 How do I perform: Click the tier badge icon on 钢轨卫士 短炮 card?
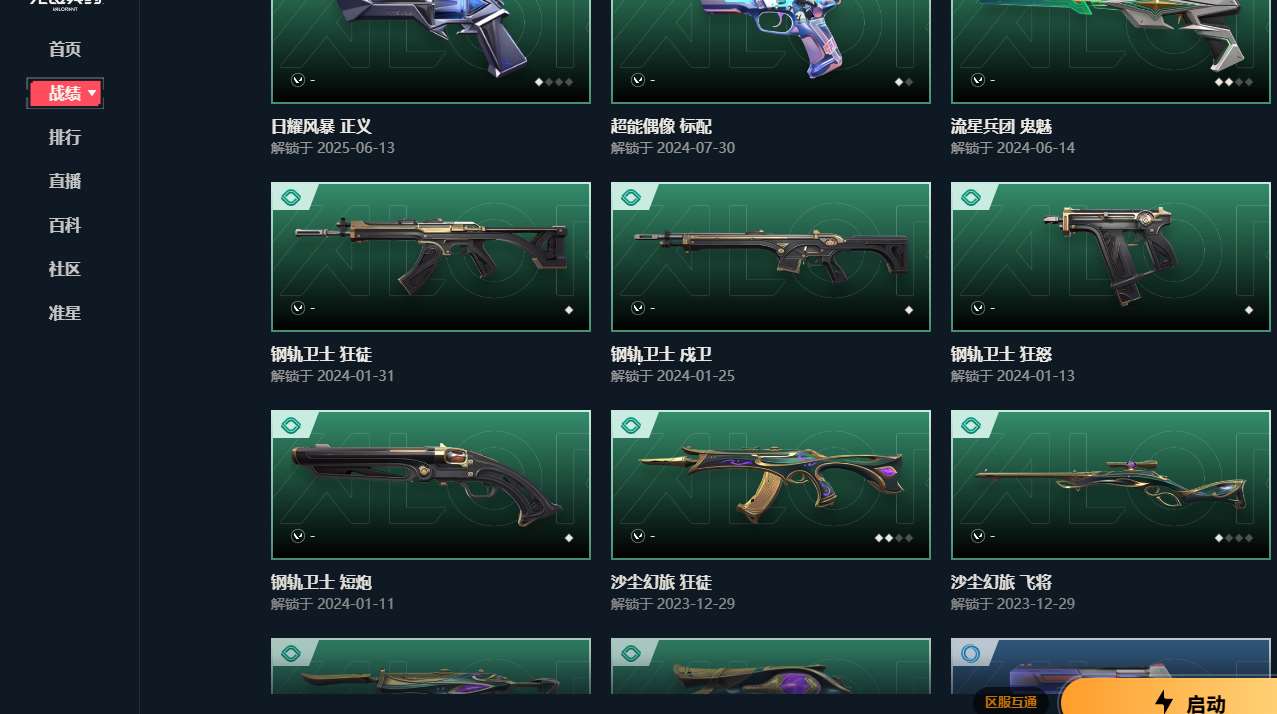tap(290, 426)
